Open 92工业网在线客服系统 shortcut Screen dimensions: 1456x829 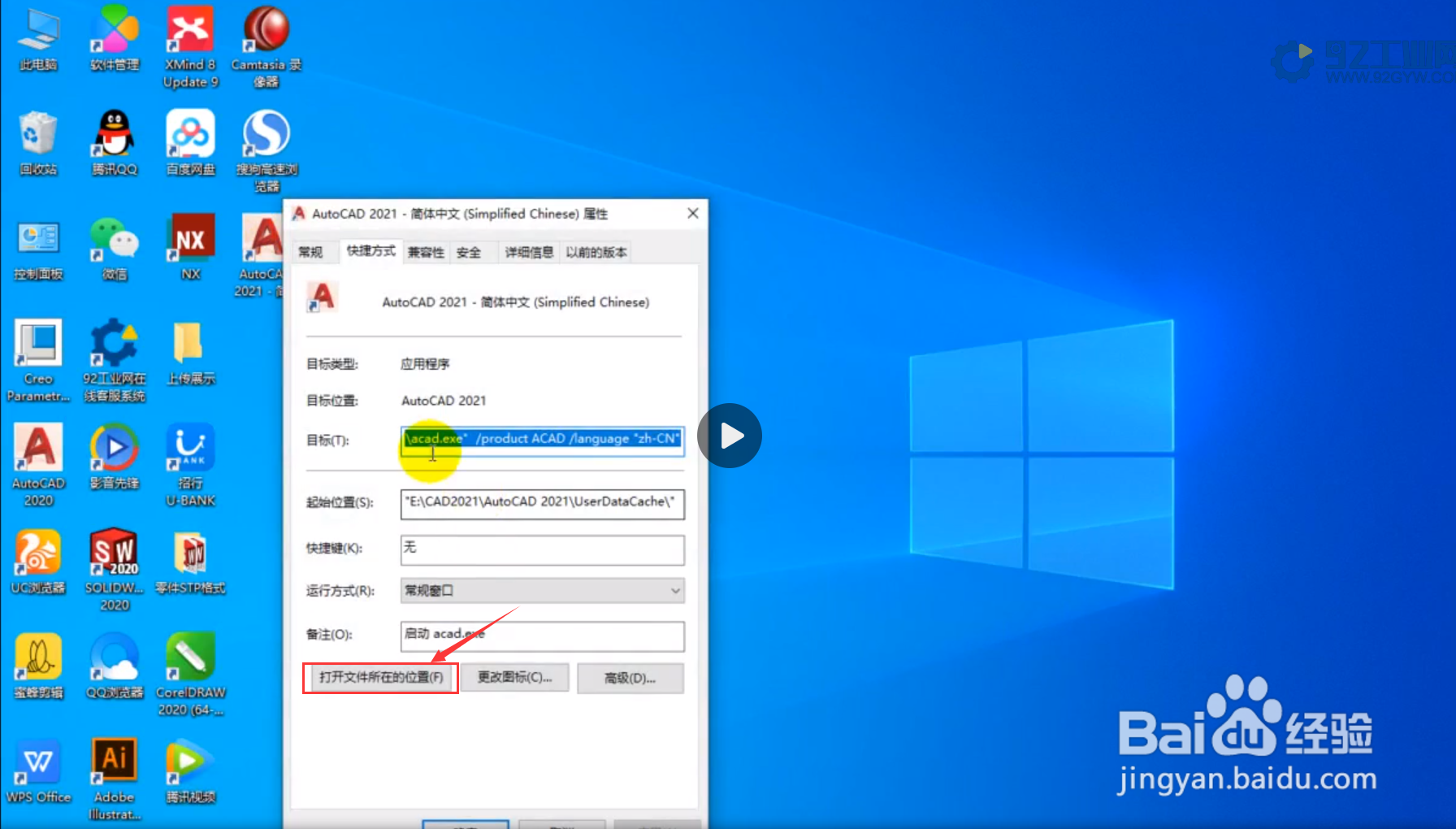[x=115, y=361]
